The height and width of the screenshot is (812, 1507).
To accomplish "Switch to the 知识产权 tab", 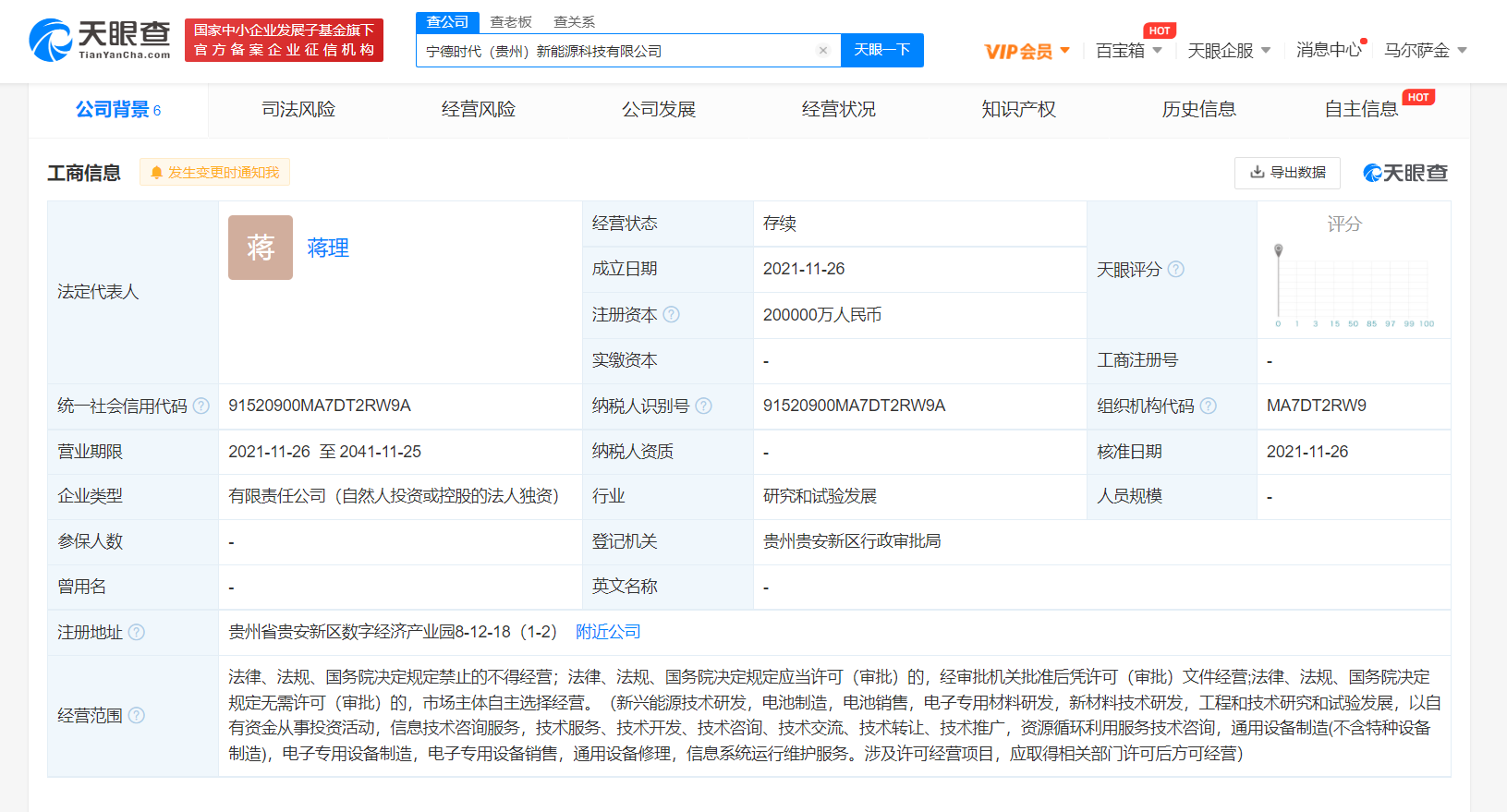I will [x=1018, y=110].
